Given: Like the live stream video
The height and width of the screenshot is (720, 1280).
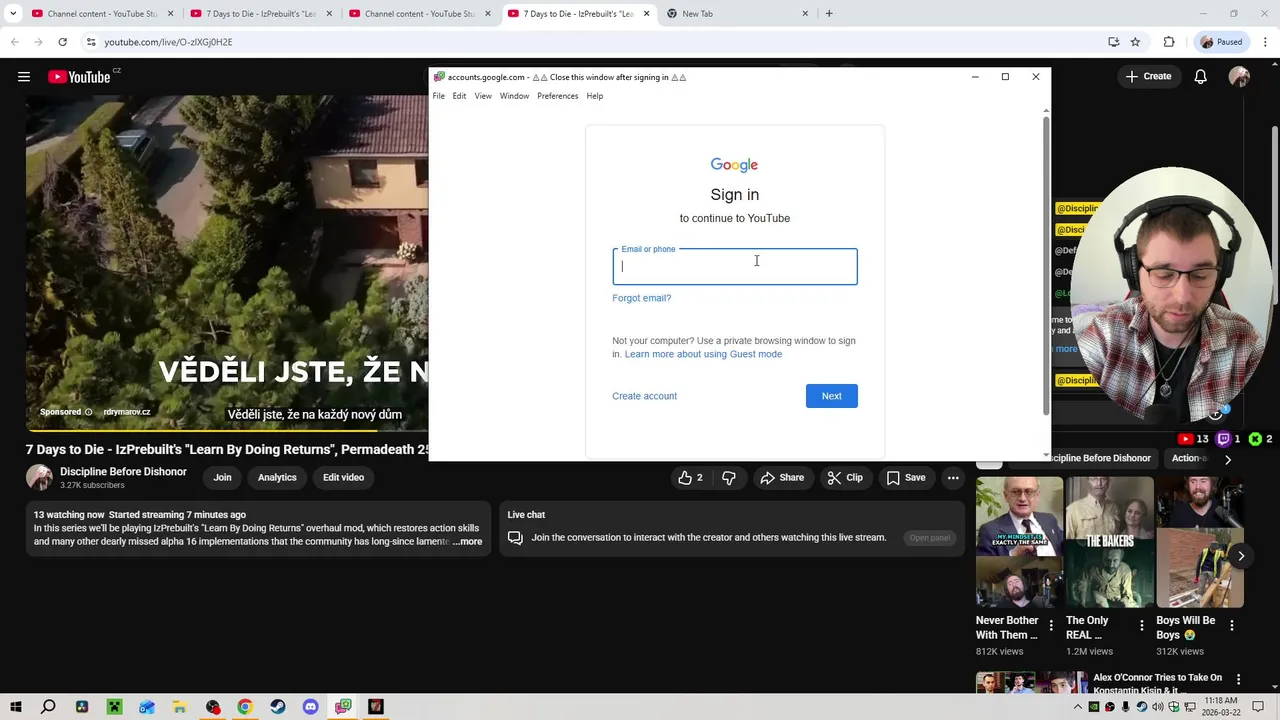Looking at the screenshot, I should (690, 478).
